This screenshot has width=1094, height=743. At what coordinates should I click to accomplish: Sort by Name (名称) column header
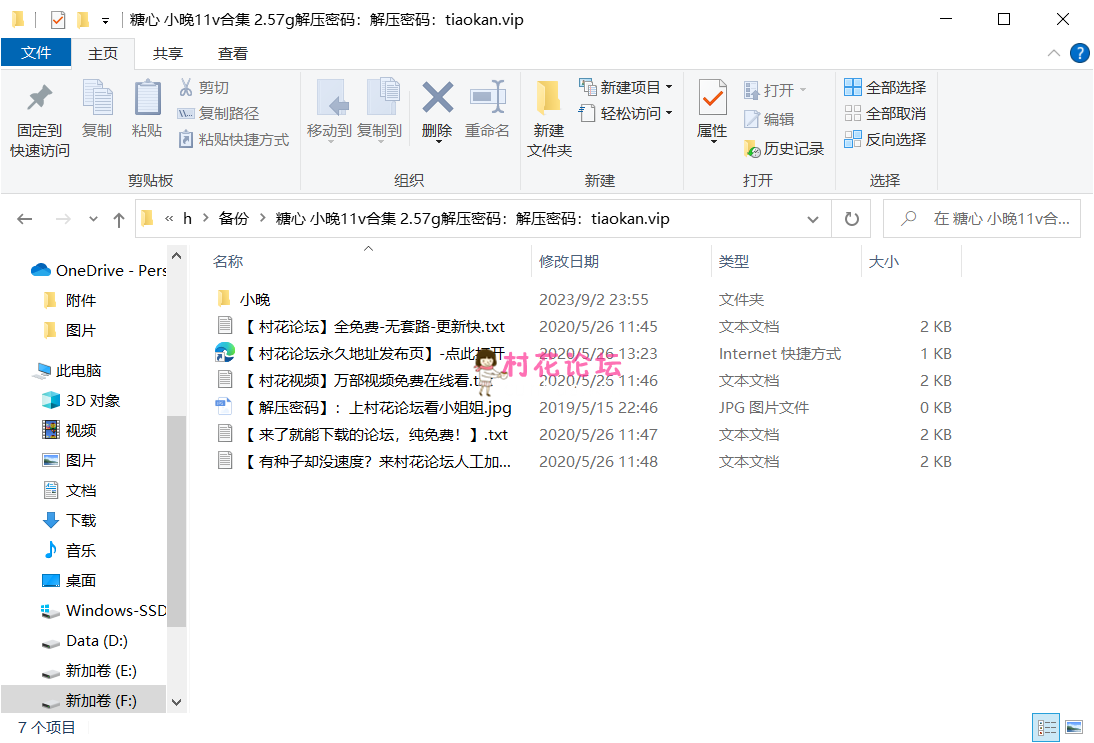pyautogui.click(x=227, y=262)
